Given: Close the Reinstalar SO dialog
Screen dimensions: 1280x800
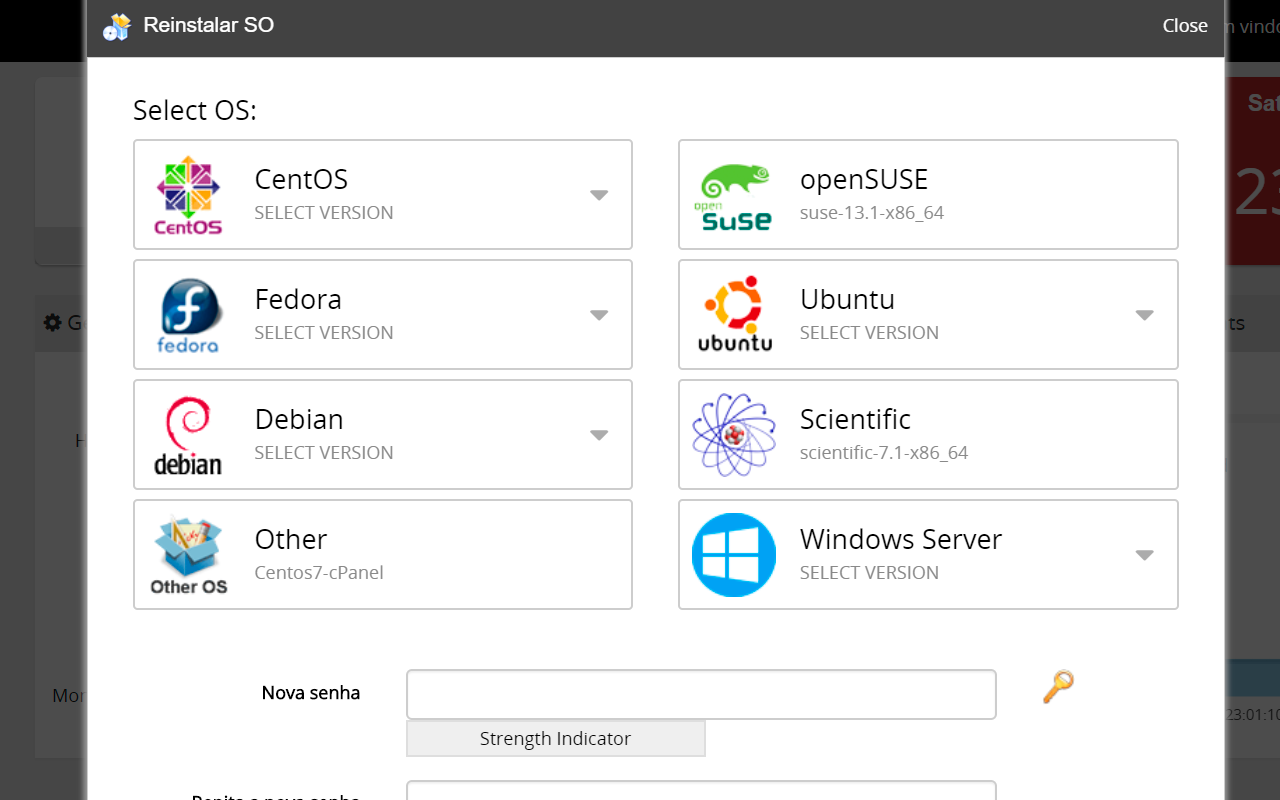Looking at the screenshot, I should pyautogui.click(x=1185, y=26).
